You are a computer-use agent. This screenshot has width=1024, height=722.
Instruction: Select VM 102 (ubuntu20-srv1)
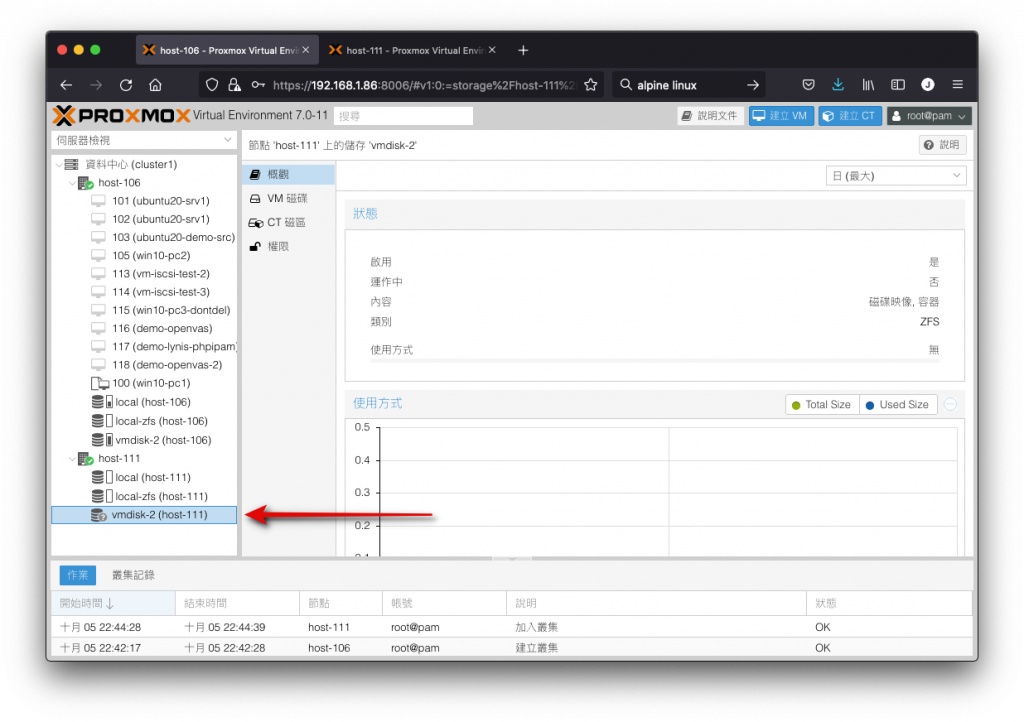(161, 219)
